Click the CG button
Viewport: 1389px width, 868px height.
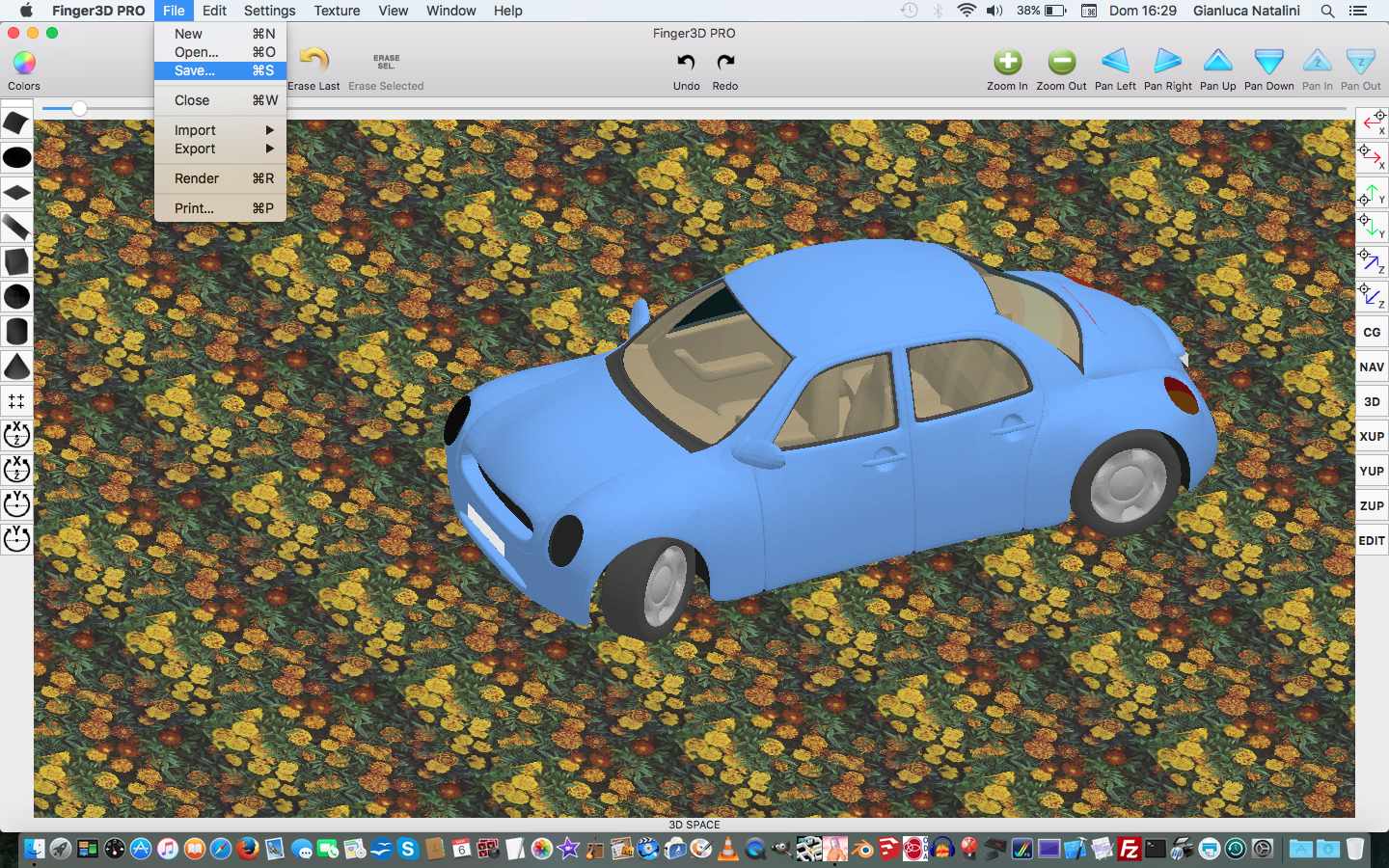[x=1372, y=332]
